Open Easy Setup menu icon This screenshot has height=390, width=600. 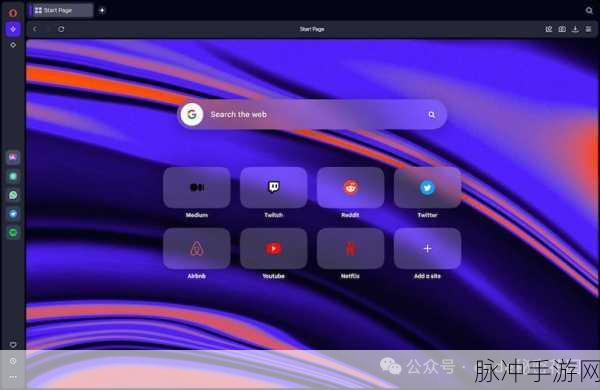589,29
